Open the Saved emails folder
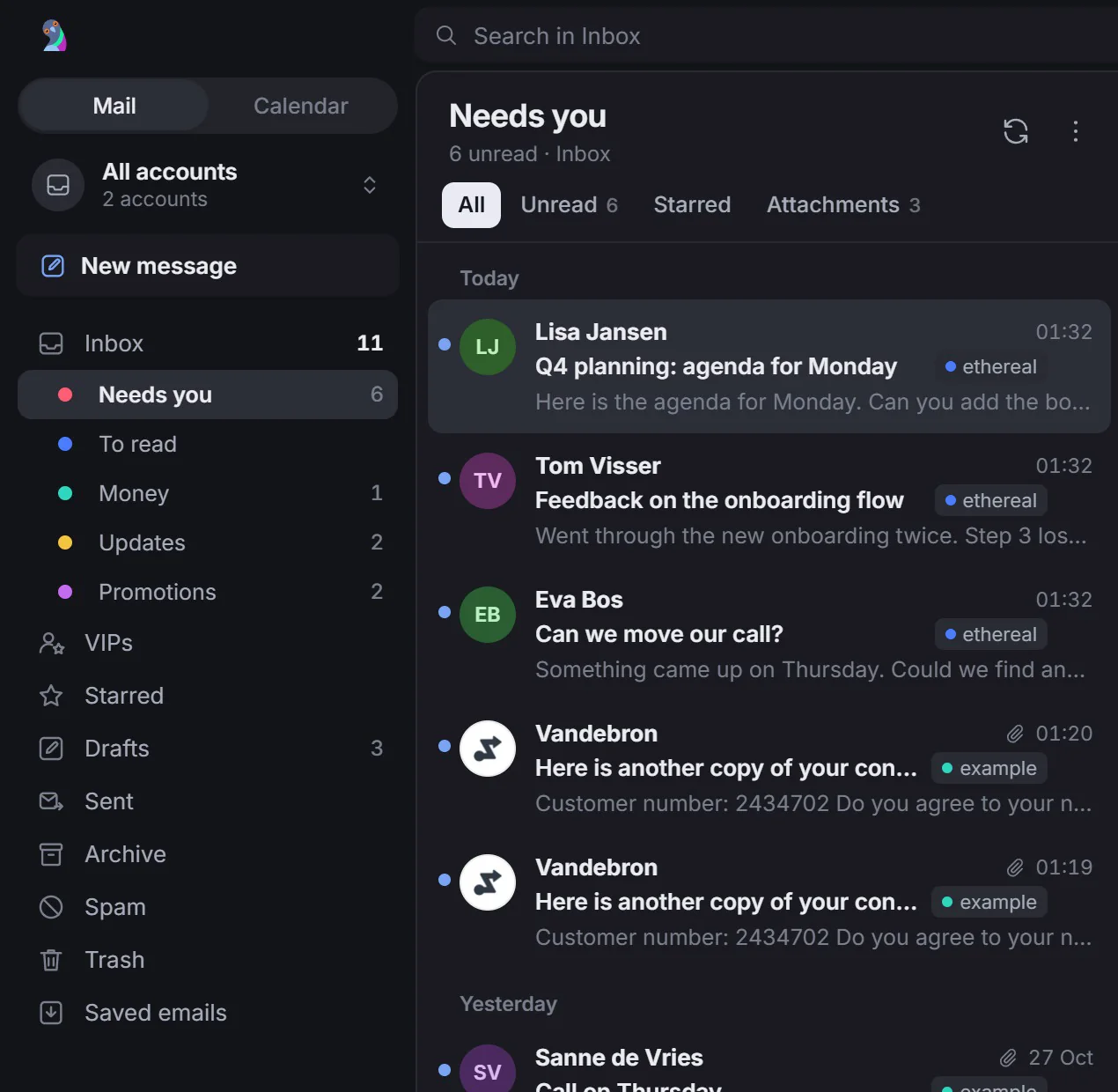Image resolution: width=1118 pixels, height=1092 pixels. [208, 1013]
